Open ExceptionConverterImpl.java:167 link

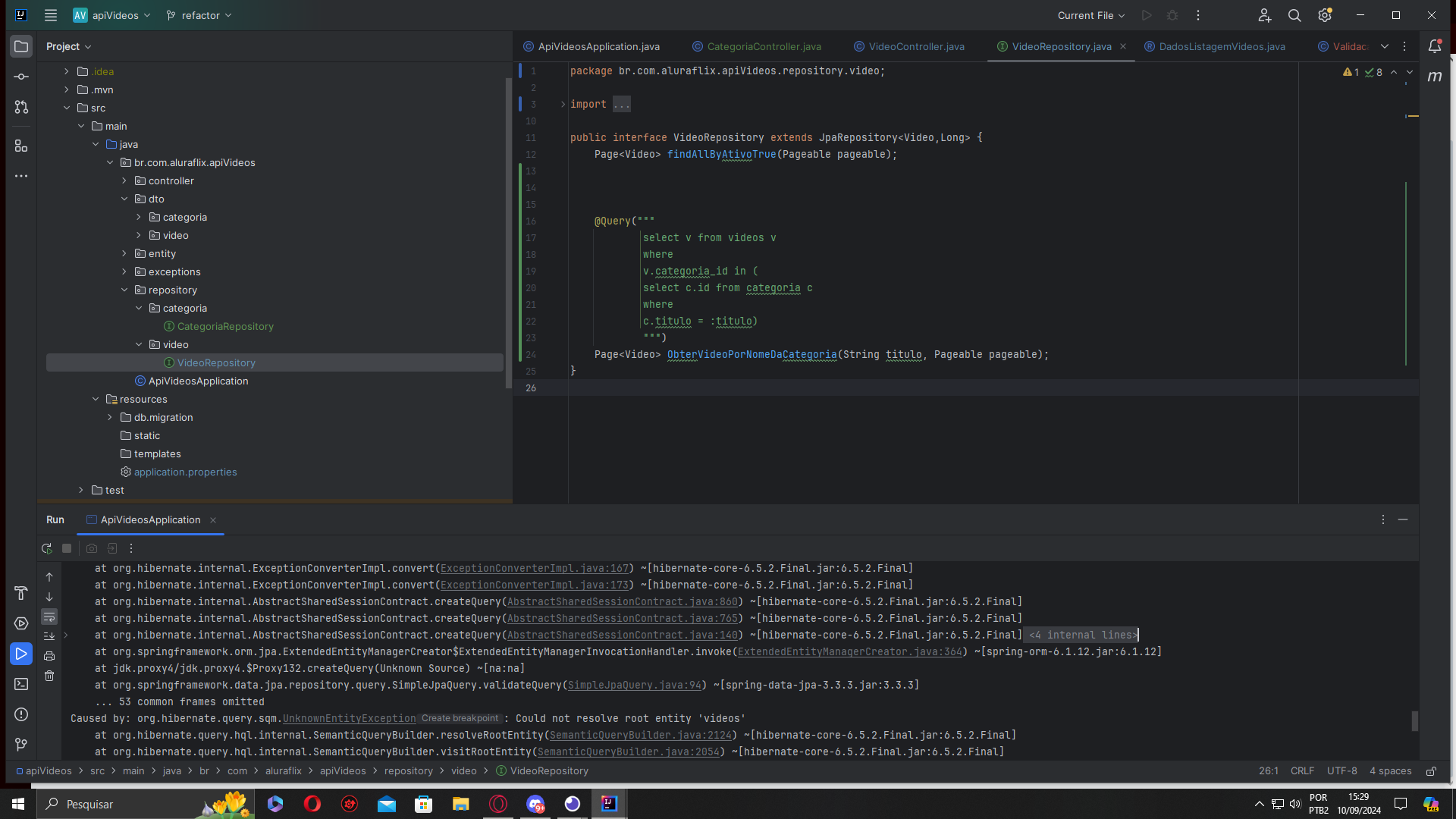coord(535,568)
